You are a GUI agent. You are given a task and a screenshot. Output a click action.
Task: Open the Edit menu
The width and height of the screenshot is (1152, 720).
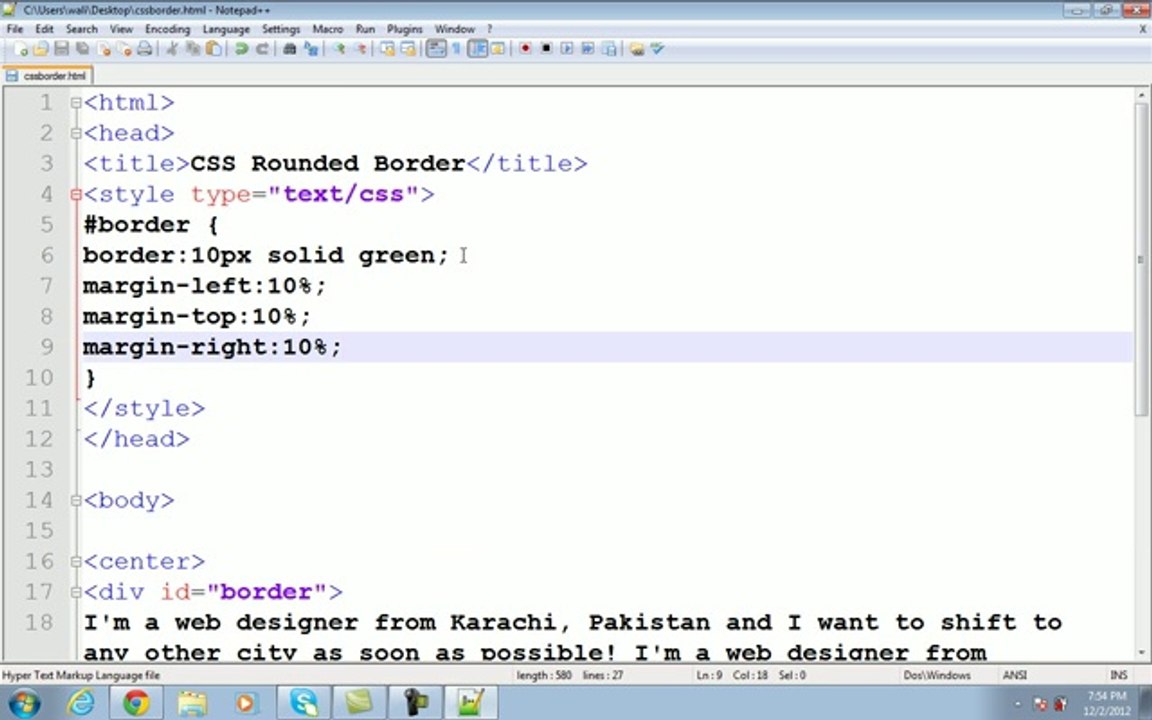pos(44,29)
